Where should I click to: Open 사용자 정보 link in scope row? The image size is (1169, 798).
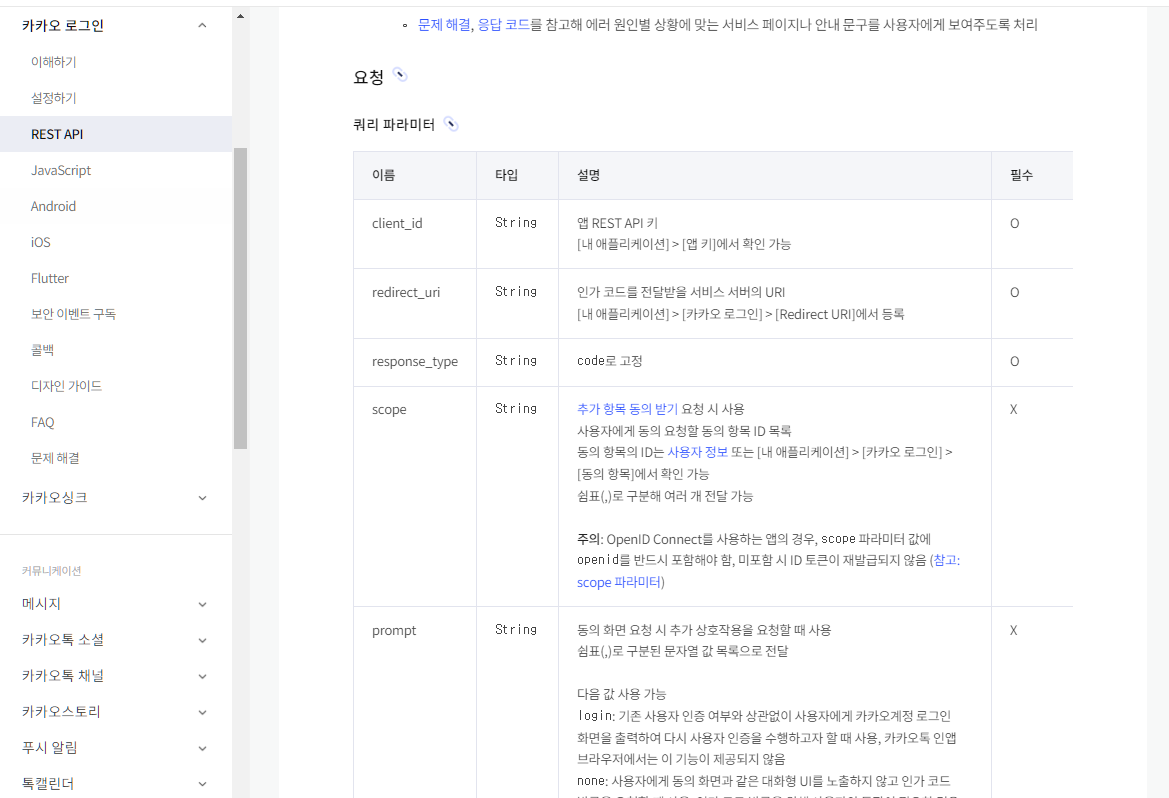[697, 452]
